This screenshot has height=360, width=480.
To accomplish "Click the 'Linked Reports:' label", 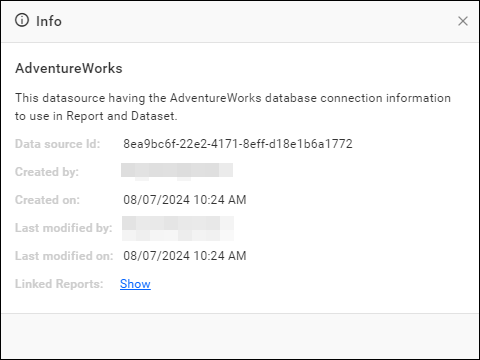I will [x=59, y=284].
